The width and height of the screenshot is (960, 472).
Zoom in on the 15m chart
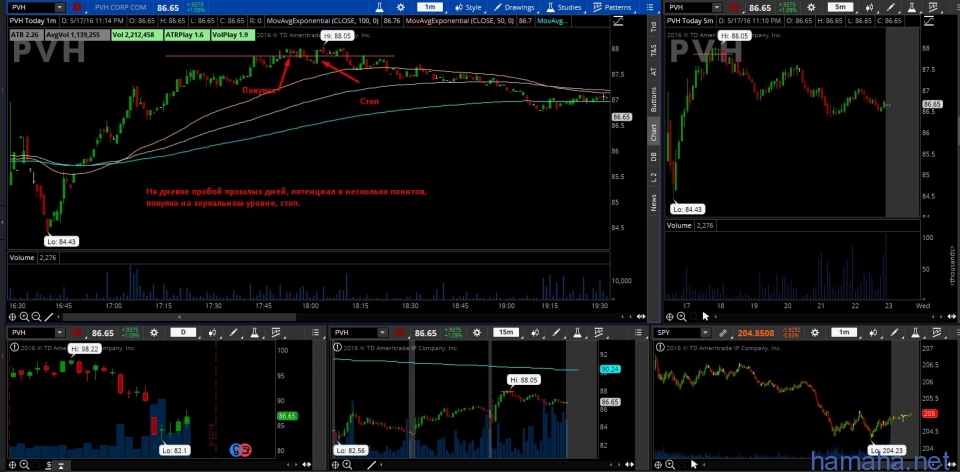tap(347, 465)
